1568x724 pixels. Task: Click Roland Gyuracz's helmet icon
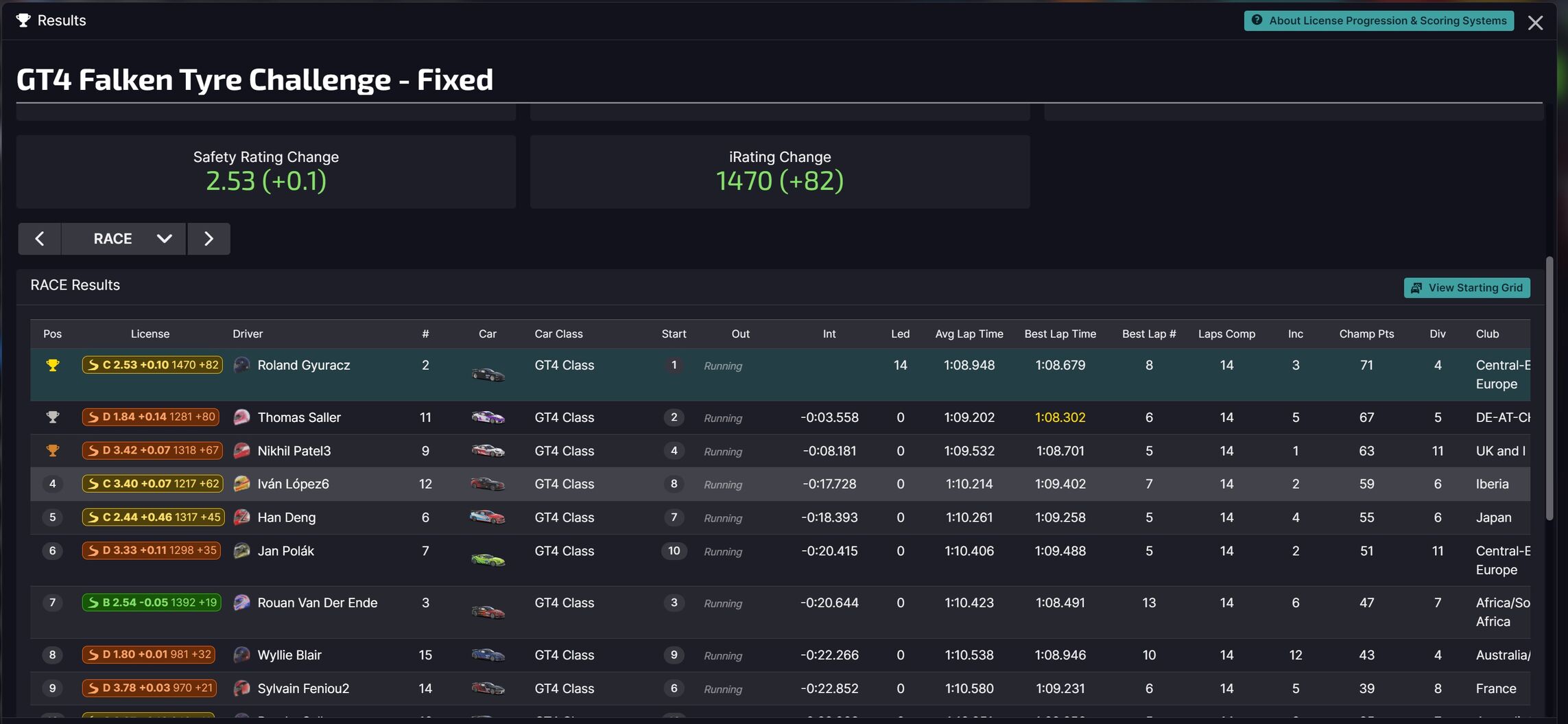tap(241, 365)
